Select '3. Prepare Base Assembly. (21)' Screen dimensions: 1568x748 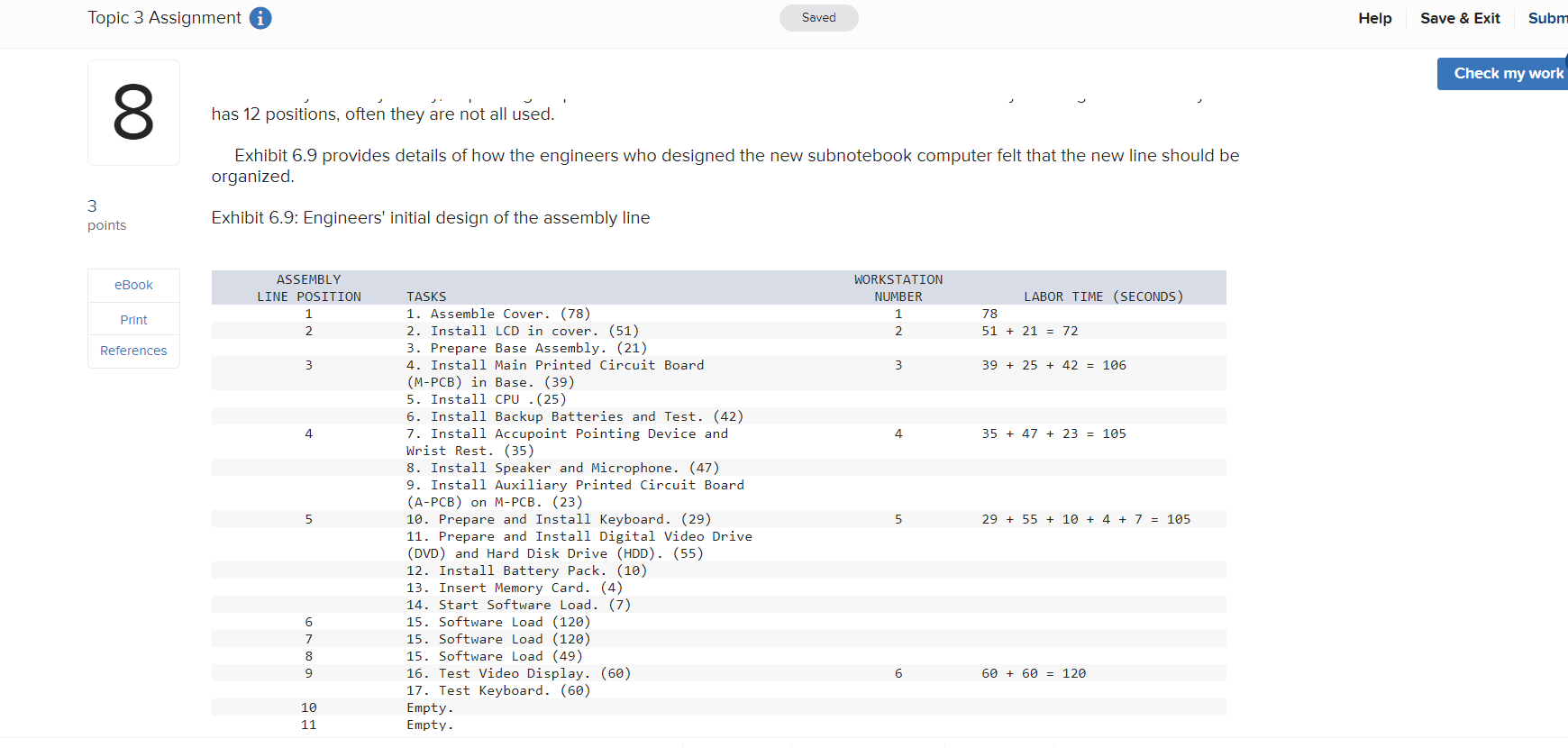point(526,348)
